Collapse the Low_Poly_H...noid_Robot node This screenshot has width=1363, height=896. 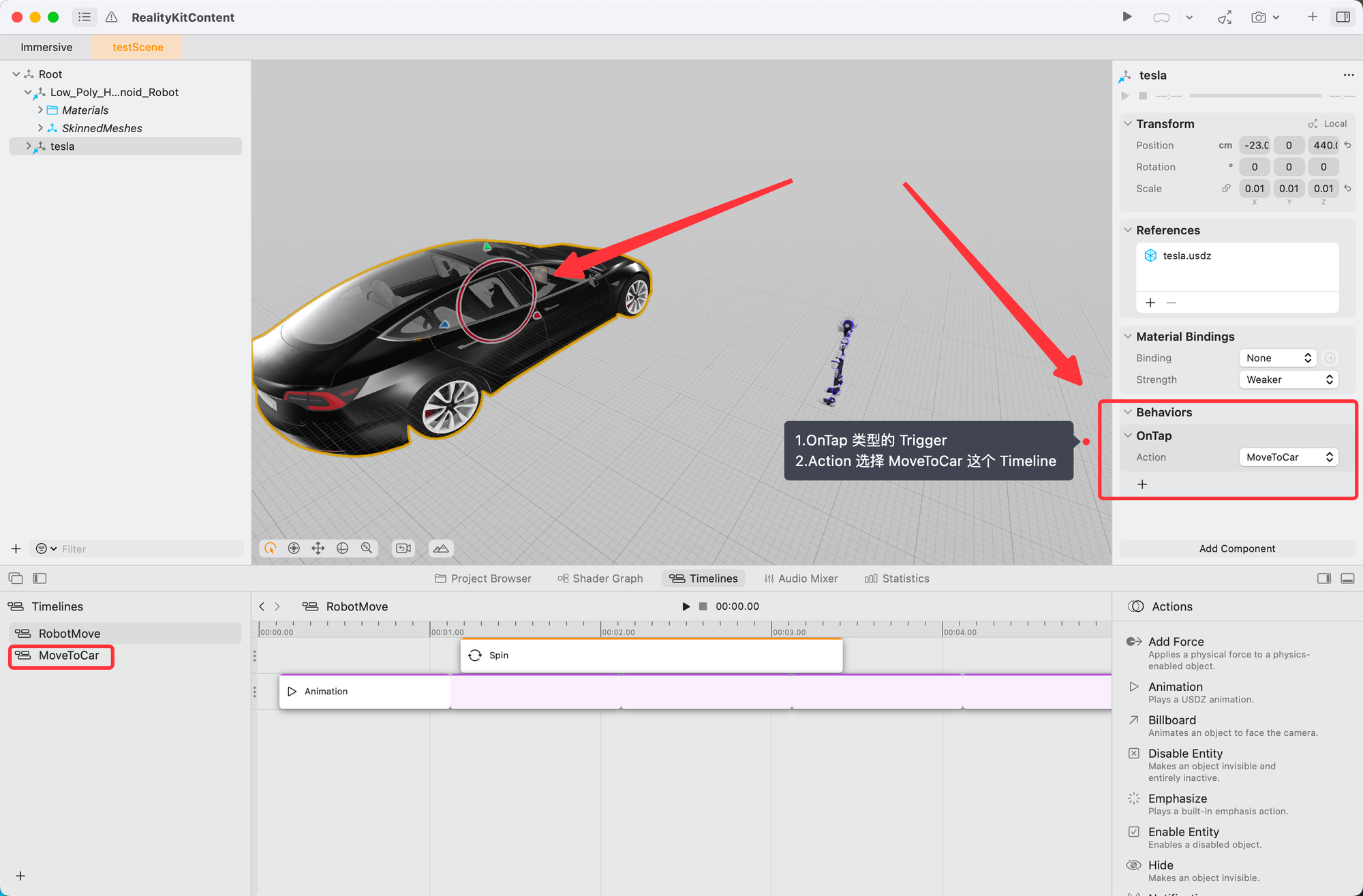(27, 92)
